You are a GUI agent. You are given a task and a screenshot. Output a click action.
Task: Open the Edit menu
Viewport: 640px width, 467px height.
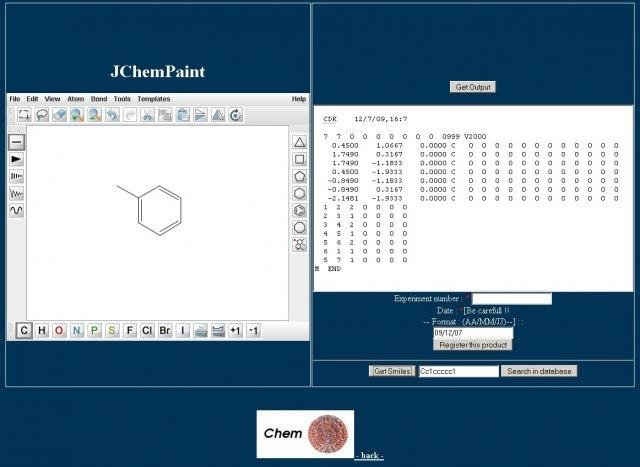click(x=32, y=99)
